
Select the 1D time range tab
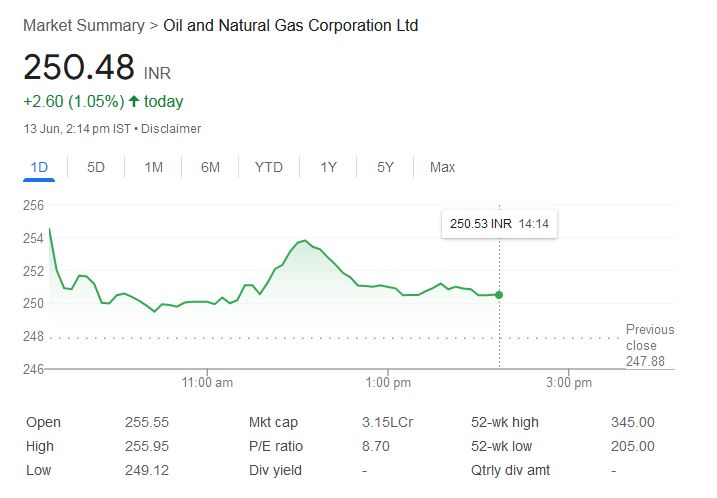point(40,167)
